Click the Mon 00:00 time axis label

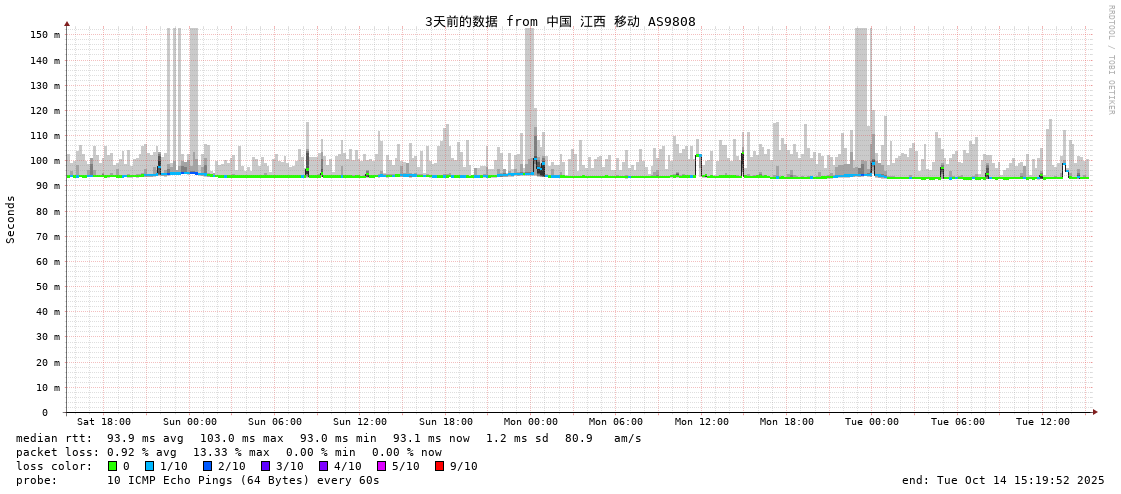click(531, 422)
